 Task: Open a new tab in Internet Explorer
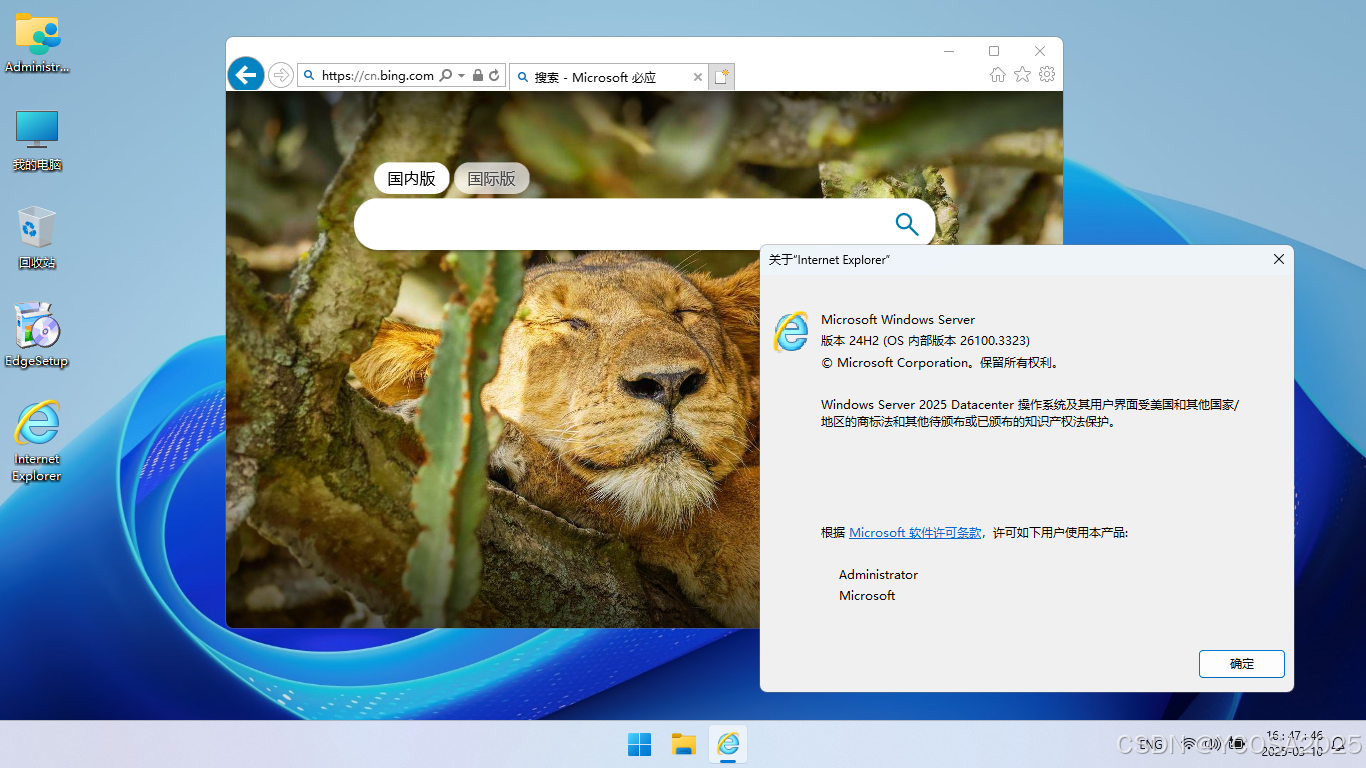[722, 76]
